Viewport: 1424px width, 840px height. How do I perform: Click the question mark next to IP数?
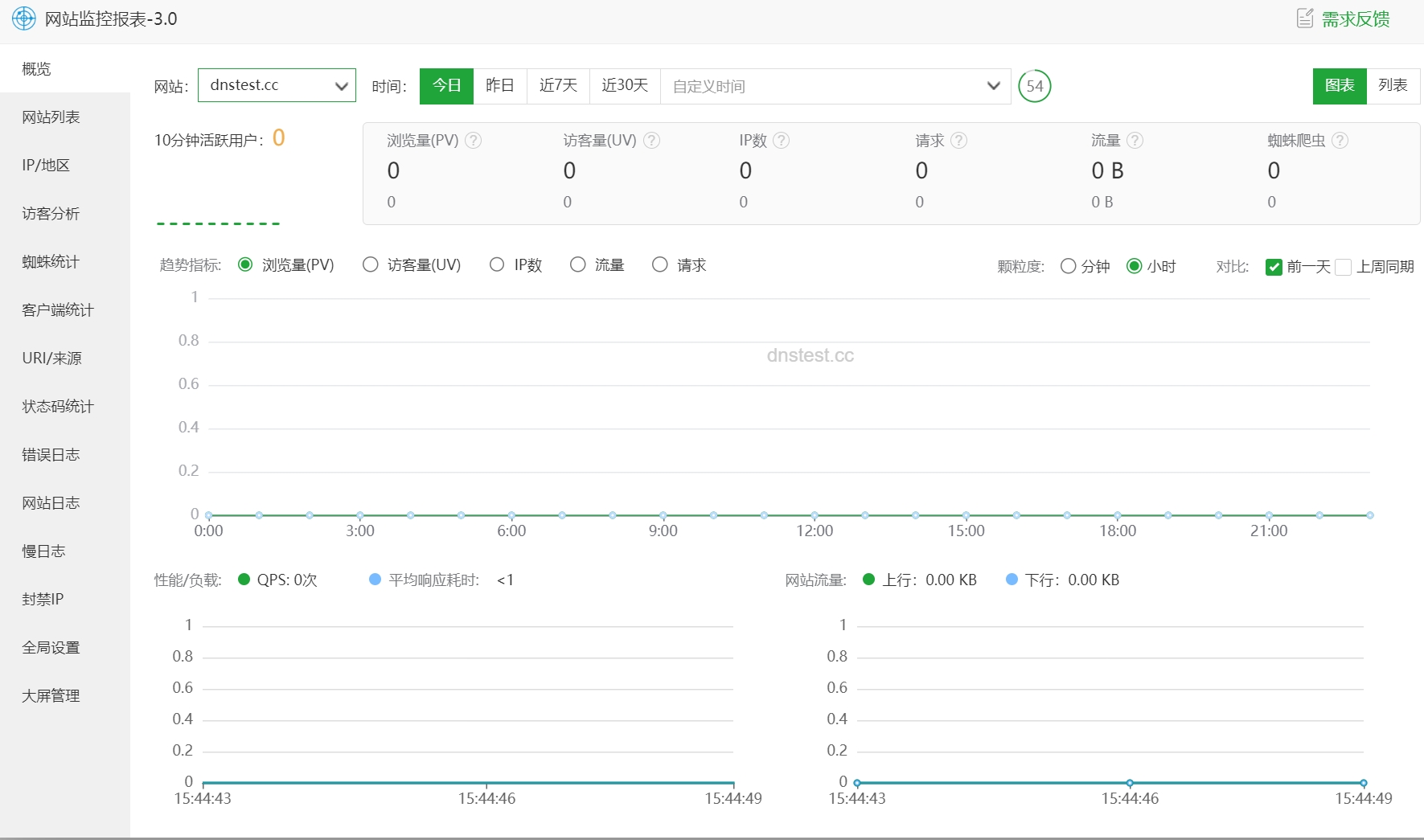coord(782,141)
